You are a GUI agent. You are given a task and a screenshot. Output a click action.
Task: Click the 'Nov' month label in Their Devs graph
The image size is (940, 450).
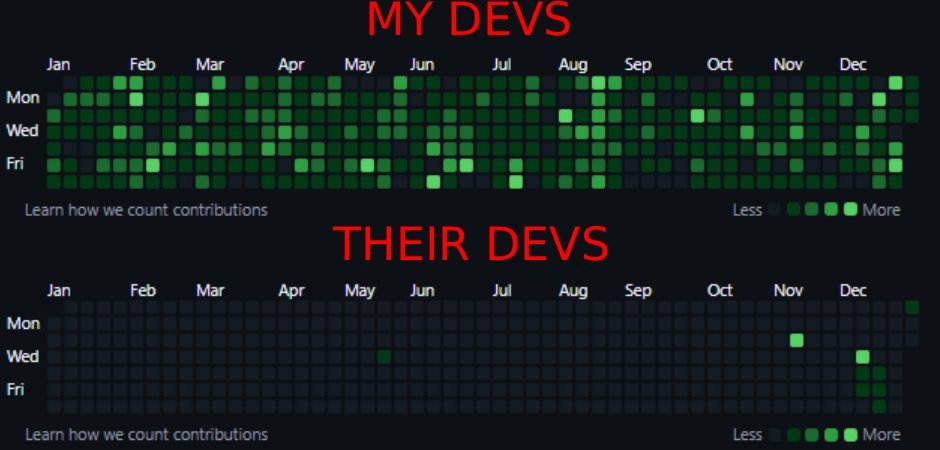coord(788,291)
